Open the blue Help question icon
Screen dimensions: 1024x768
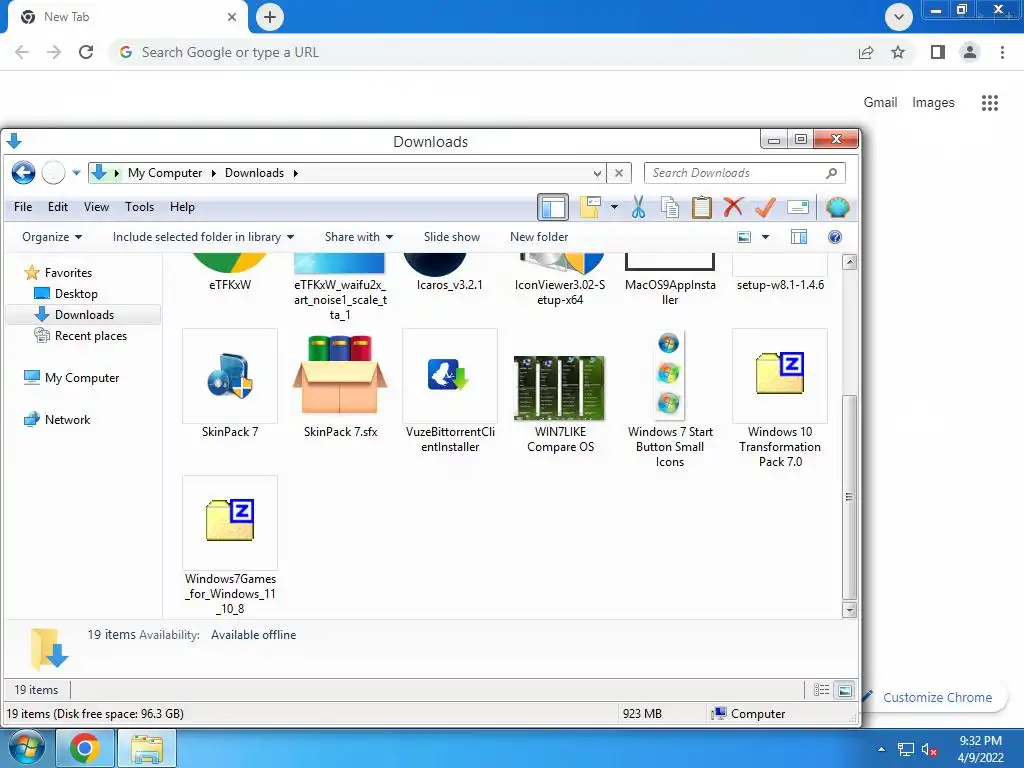click(x=835, y=237)
